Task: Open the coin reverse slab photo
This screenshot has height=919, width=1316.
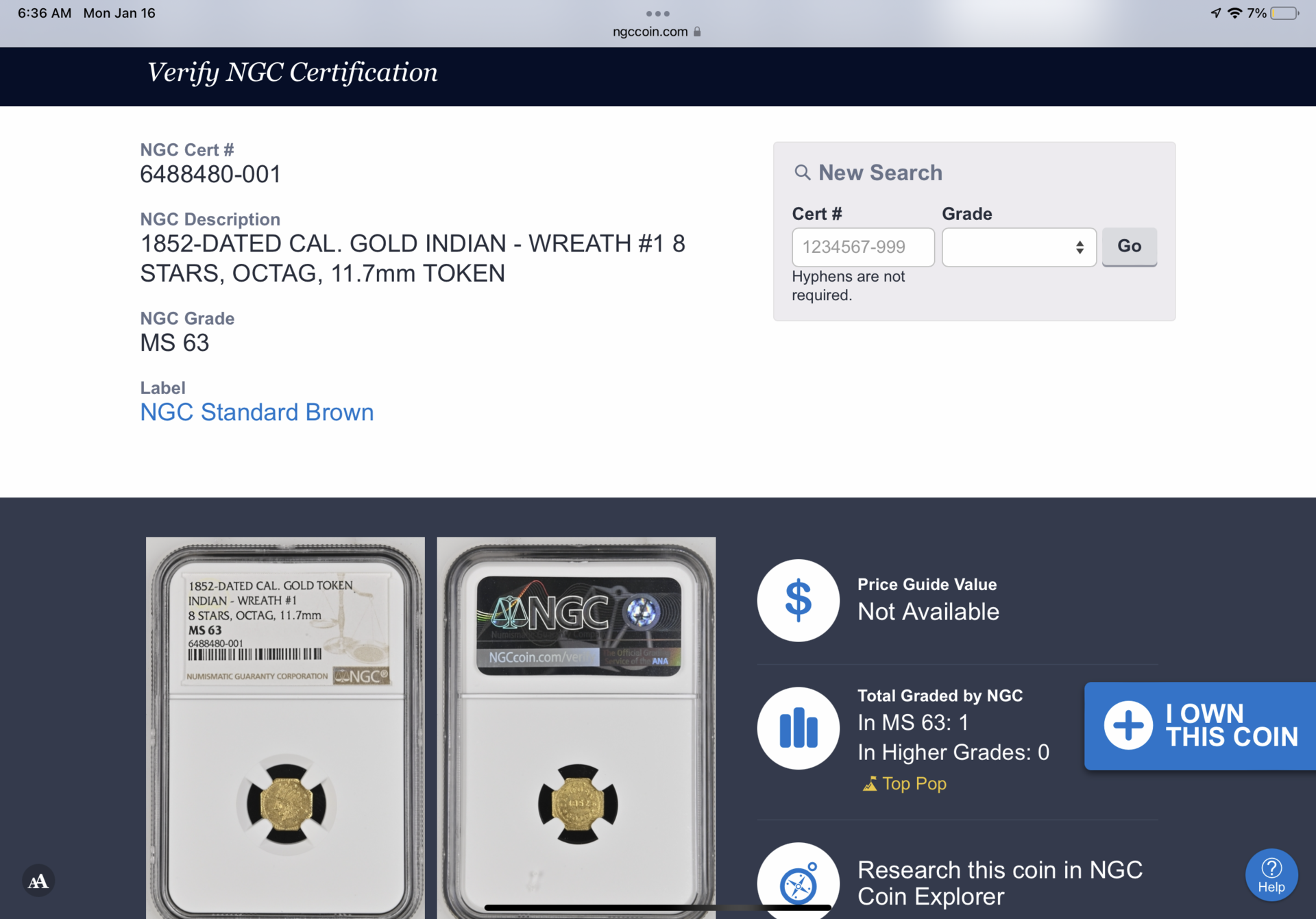Action: [576, 728]
